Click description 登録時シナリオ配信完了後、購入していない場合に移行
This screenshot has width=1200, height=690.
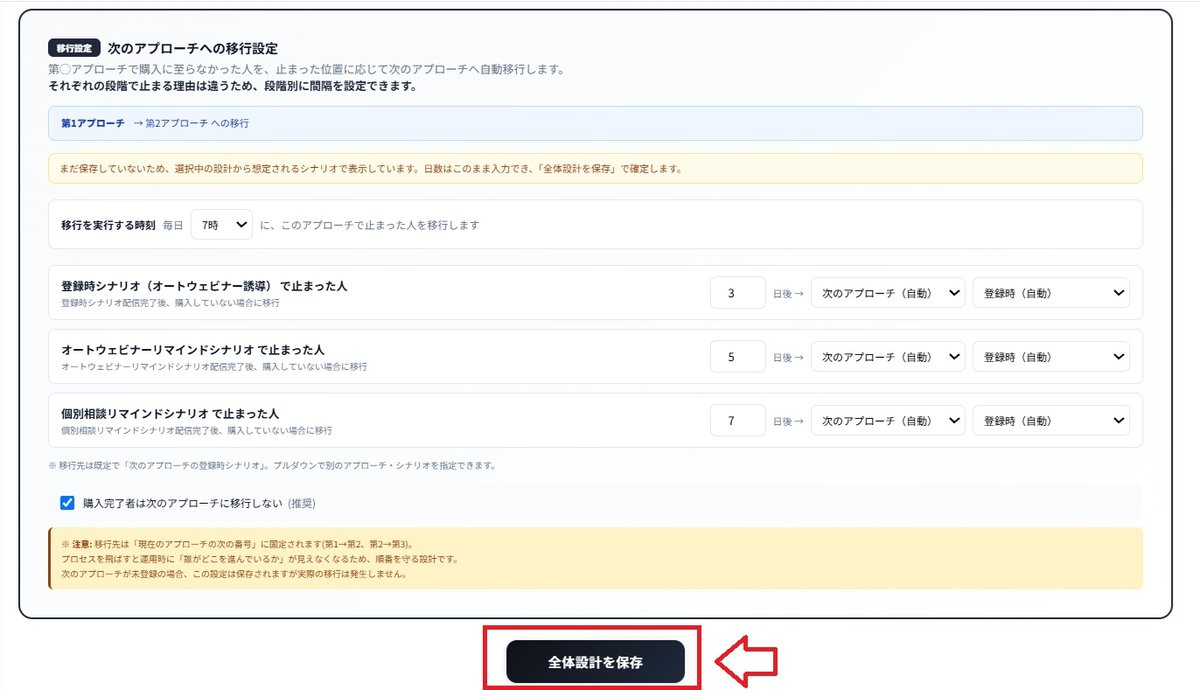(170, 303)
